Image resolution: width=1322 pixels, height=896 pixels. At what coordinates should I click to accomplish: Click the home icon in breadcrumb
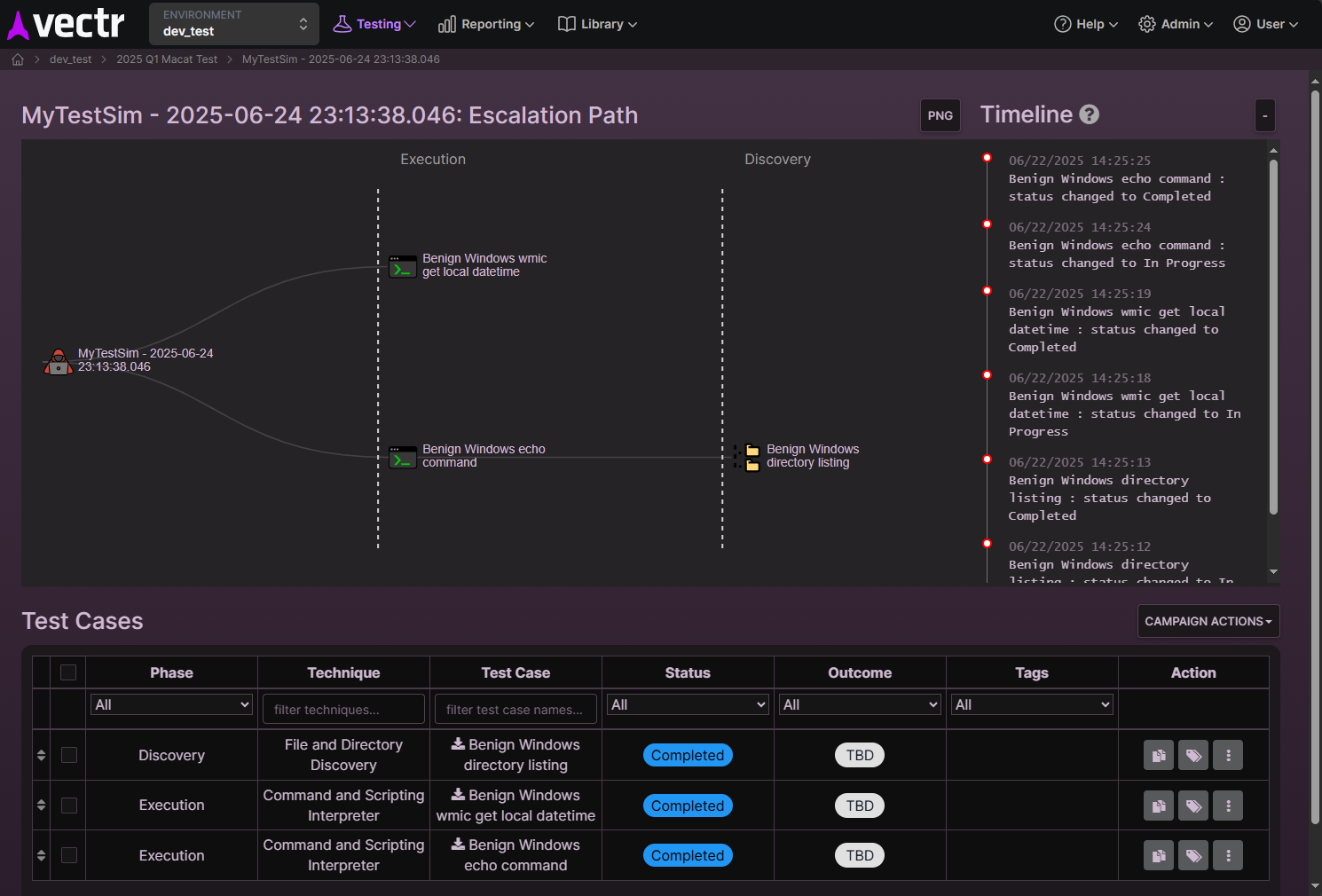[x=18, y=59]
